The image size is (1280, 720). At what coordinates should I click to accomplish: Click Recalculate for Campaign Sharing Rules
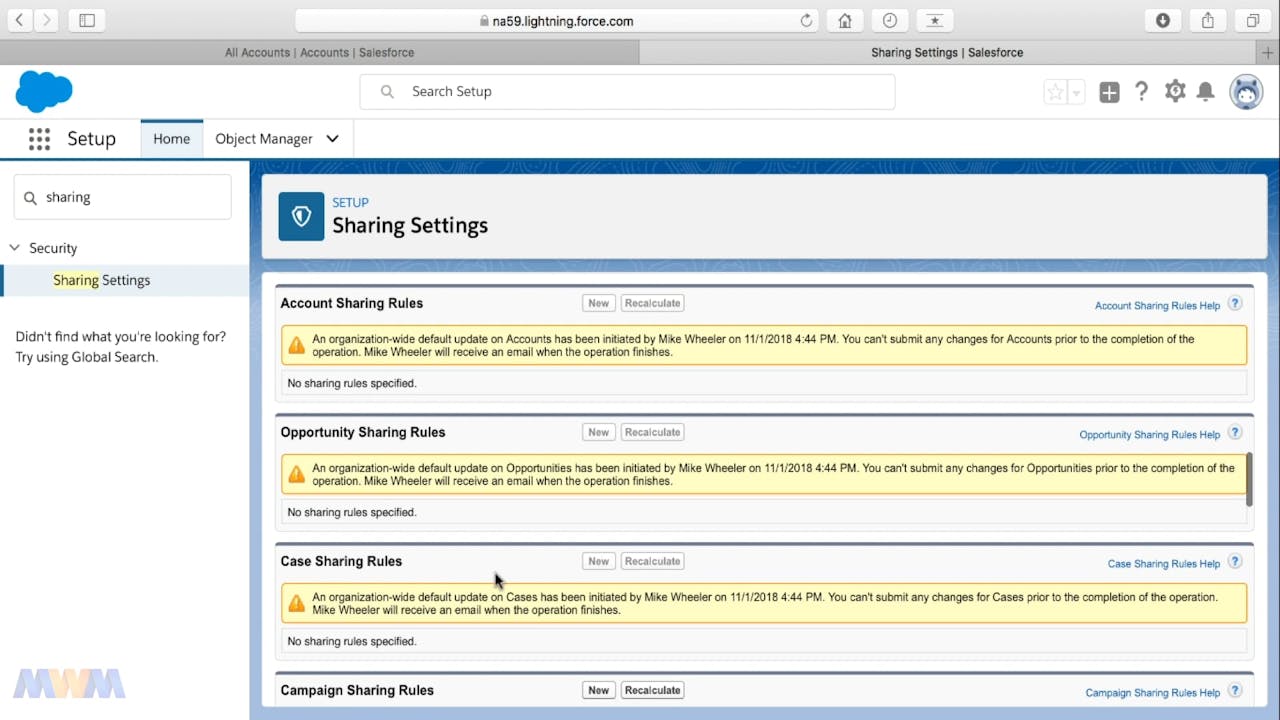652,690
